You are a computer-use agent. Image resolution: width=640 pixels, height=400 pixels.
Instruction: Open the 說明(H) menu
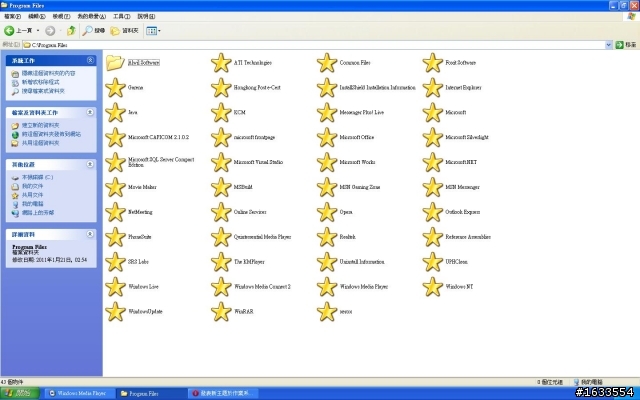point(146,16)
